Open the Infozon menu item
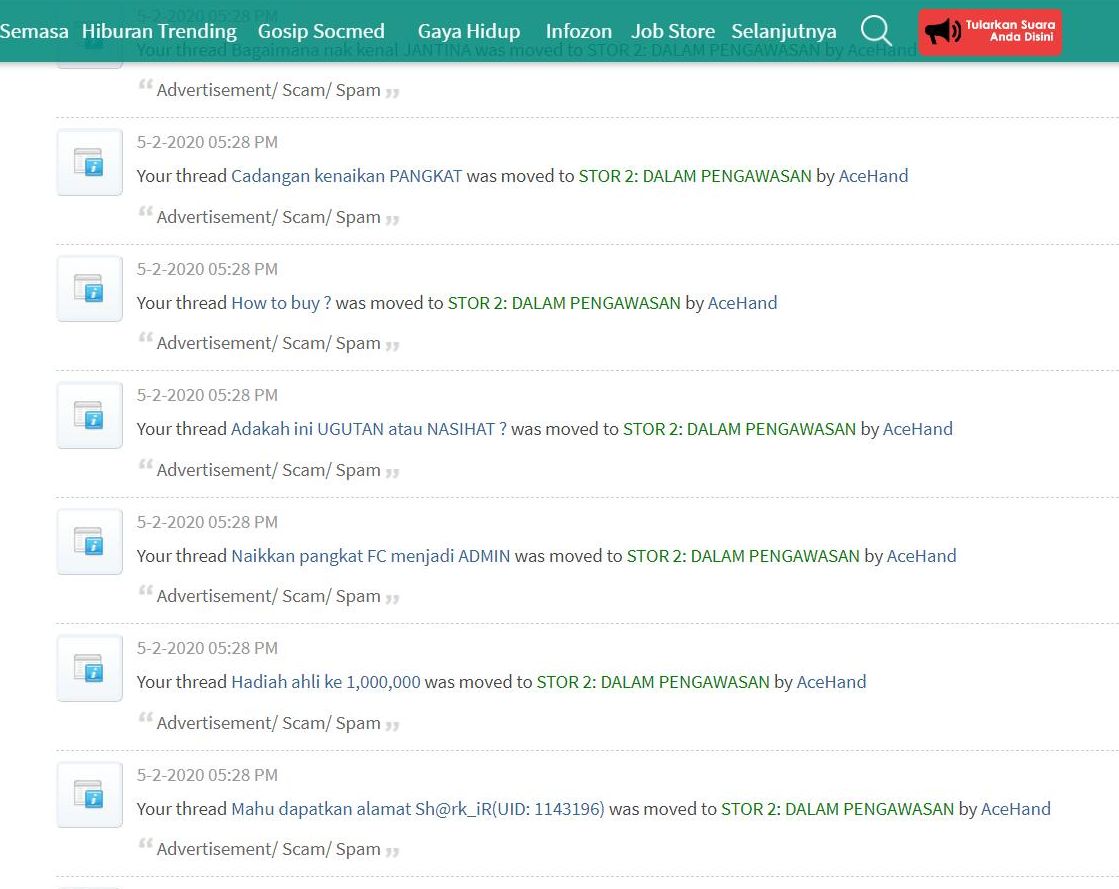 click(579, 31)
